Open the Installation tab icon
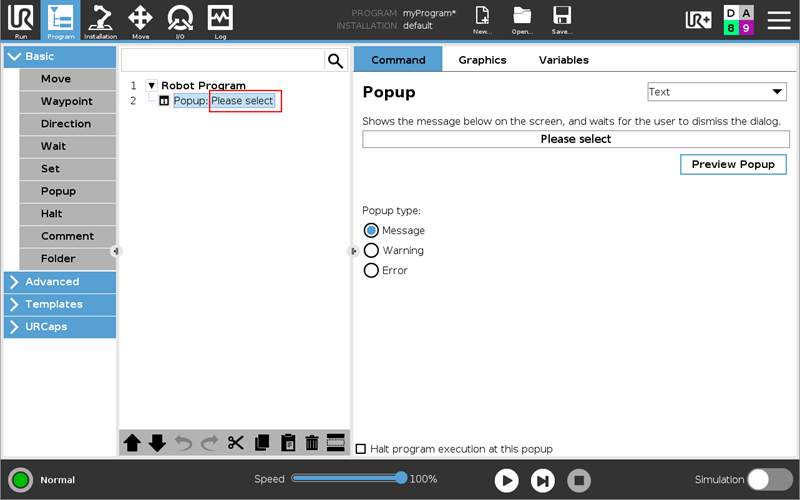This screenshot has height=500, width=800. (100, 20)
